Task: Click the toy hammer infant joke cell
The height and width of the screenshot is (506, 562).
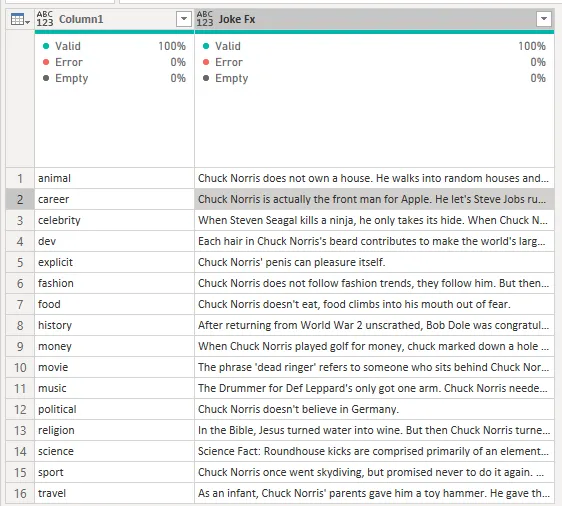Action: point(374,493)
